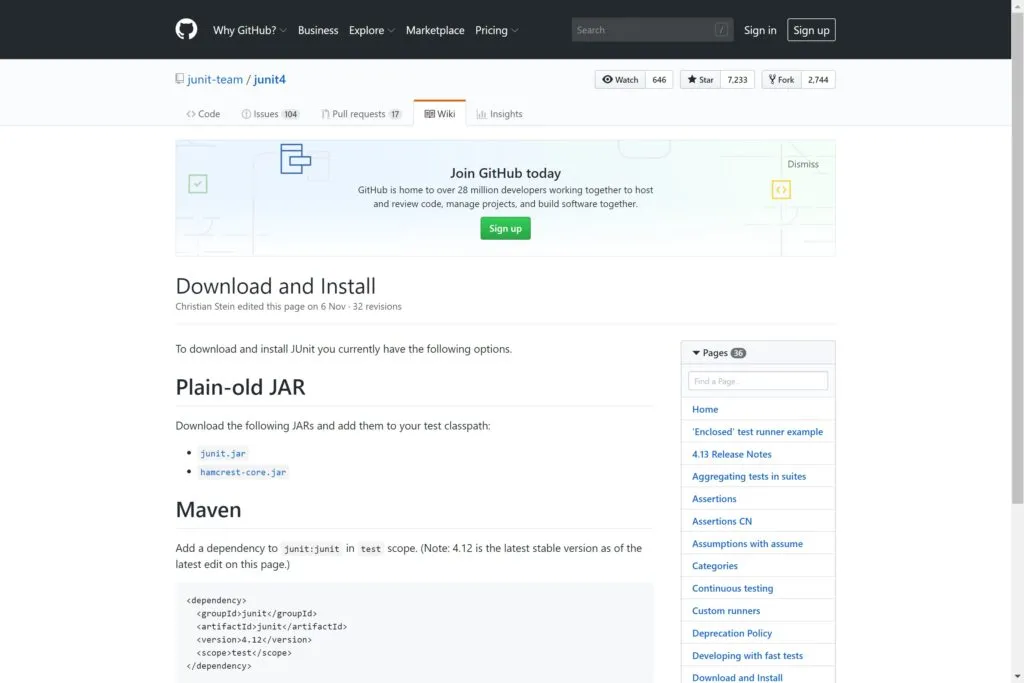
Task: Open Aggregating tests in suites page
Action: (749, 477)
